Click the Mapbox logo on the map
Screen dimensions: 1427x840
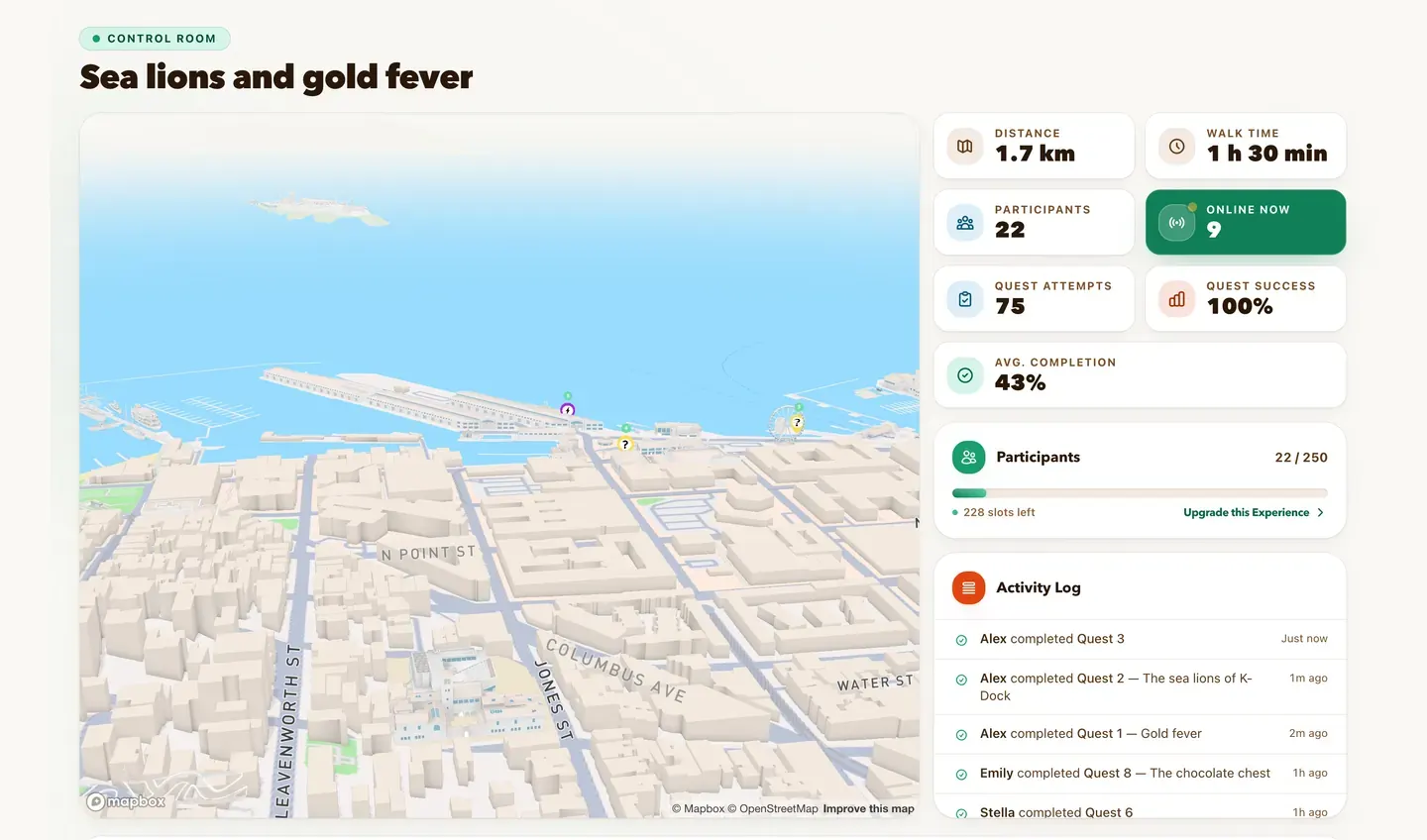[x=126, y=801]
